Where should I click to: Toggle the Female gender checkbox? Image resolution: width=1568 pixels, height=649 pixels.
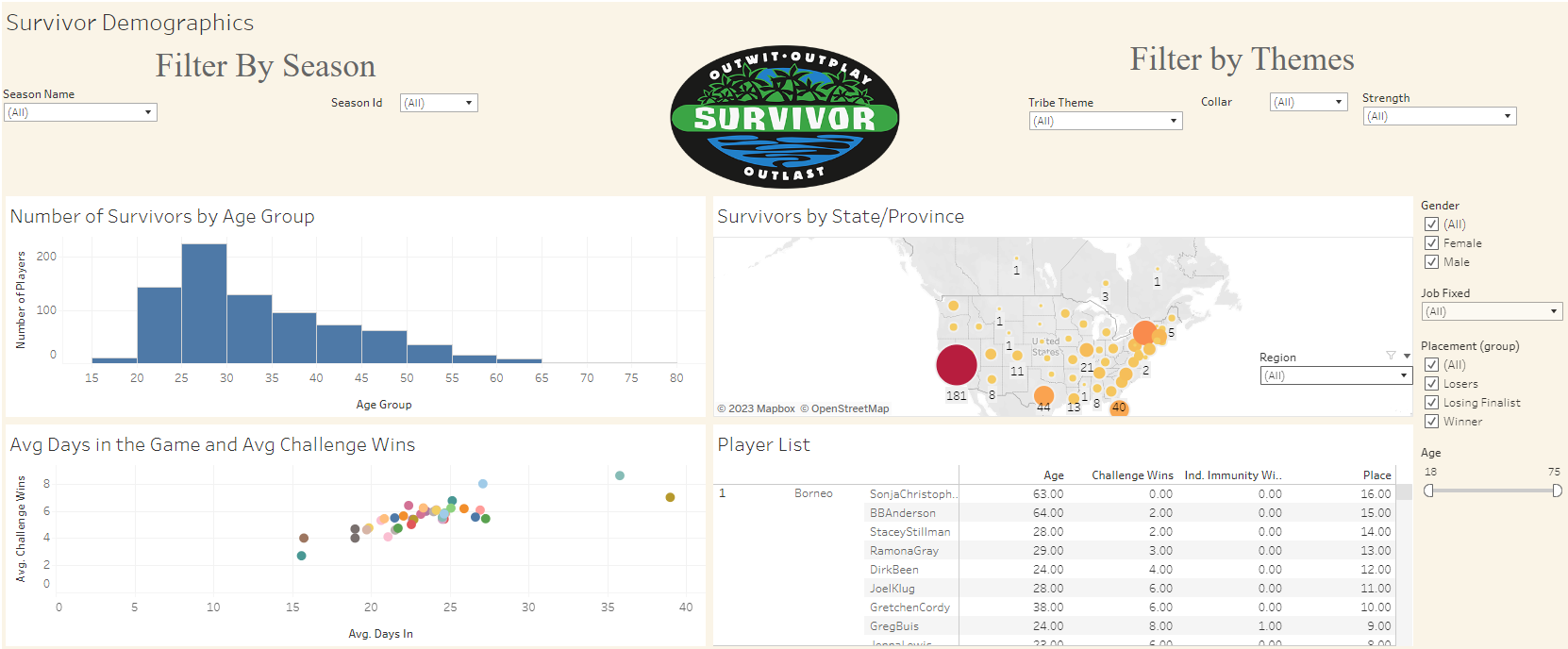coord(1431,242)
